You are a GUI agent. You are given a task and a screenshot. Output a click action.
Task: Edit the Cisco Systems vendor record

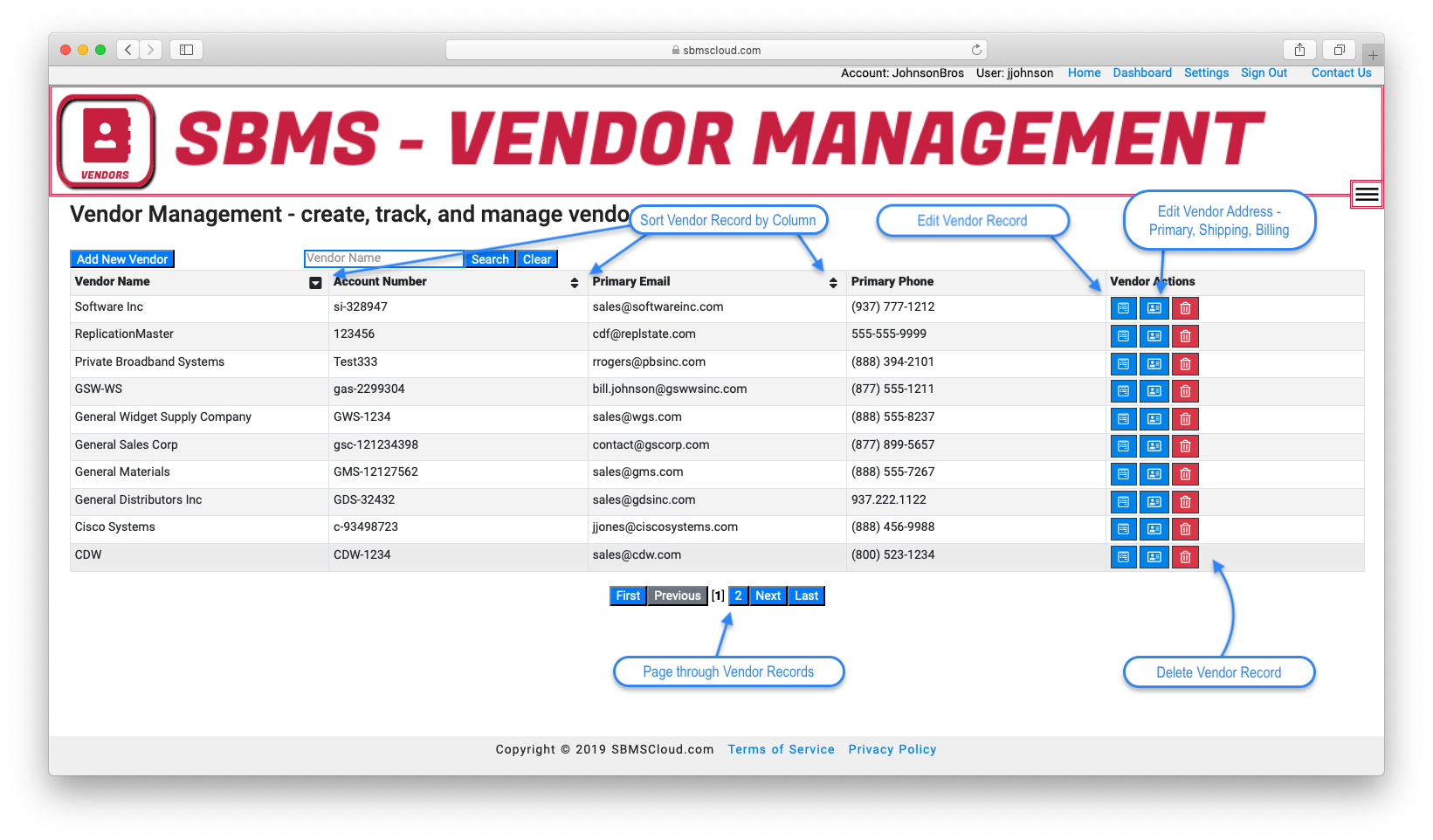pyautogui.click(x=1123, y=529)
